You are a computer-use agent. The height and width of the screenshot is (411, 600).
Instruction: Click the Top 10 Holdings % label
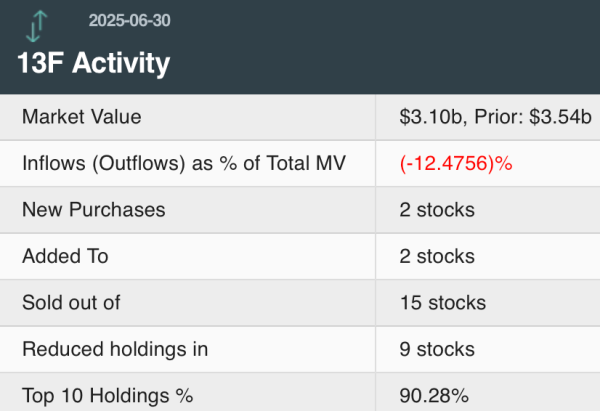coord(107,394)
